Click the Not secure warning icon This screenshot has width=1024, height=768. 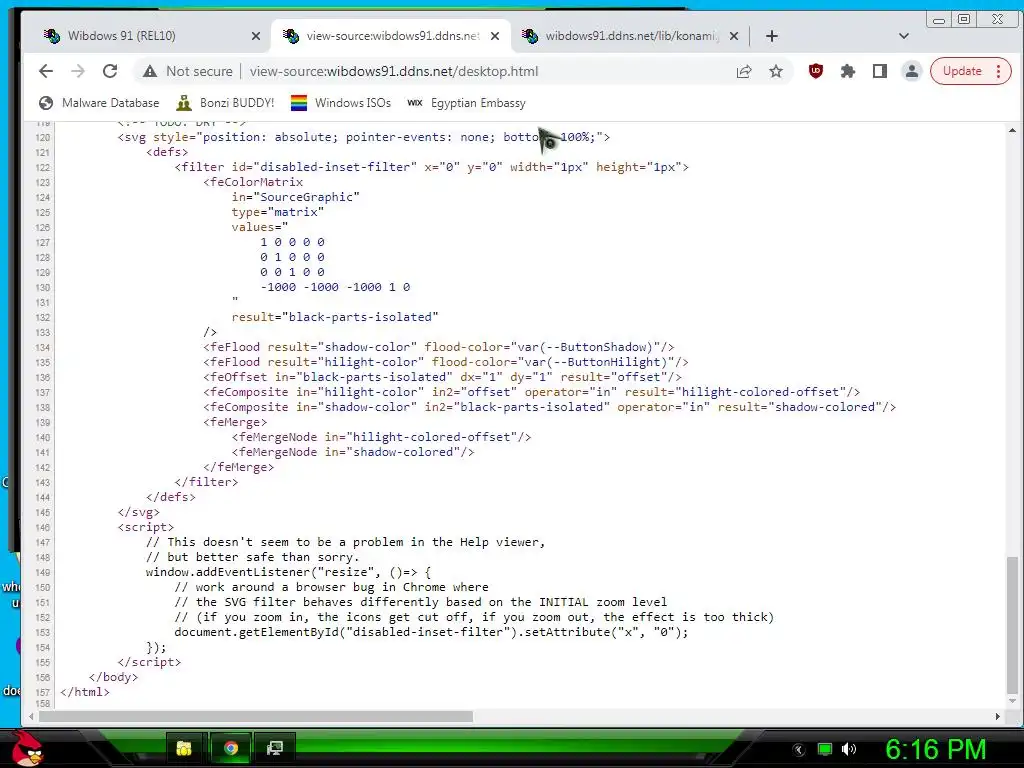click(x=150, y=71)
